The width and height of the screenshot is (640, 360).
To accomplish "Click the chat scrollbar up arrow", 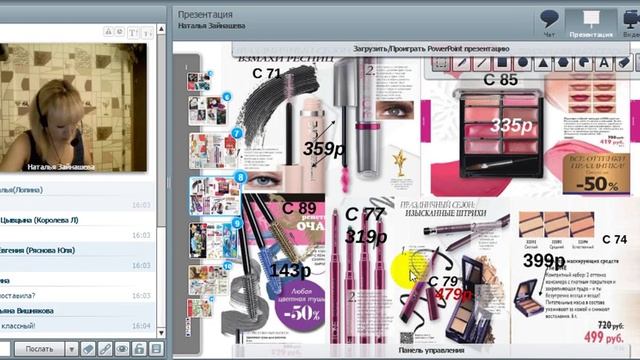I will point(161,29).
